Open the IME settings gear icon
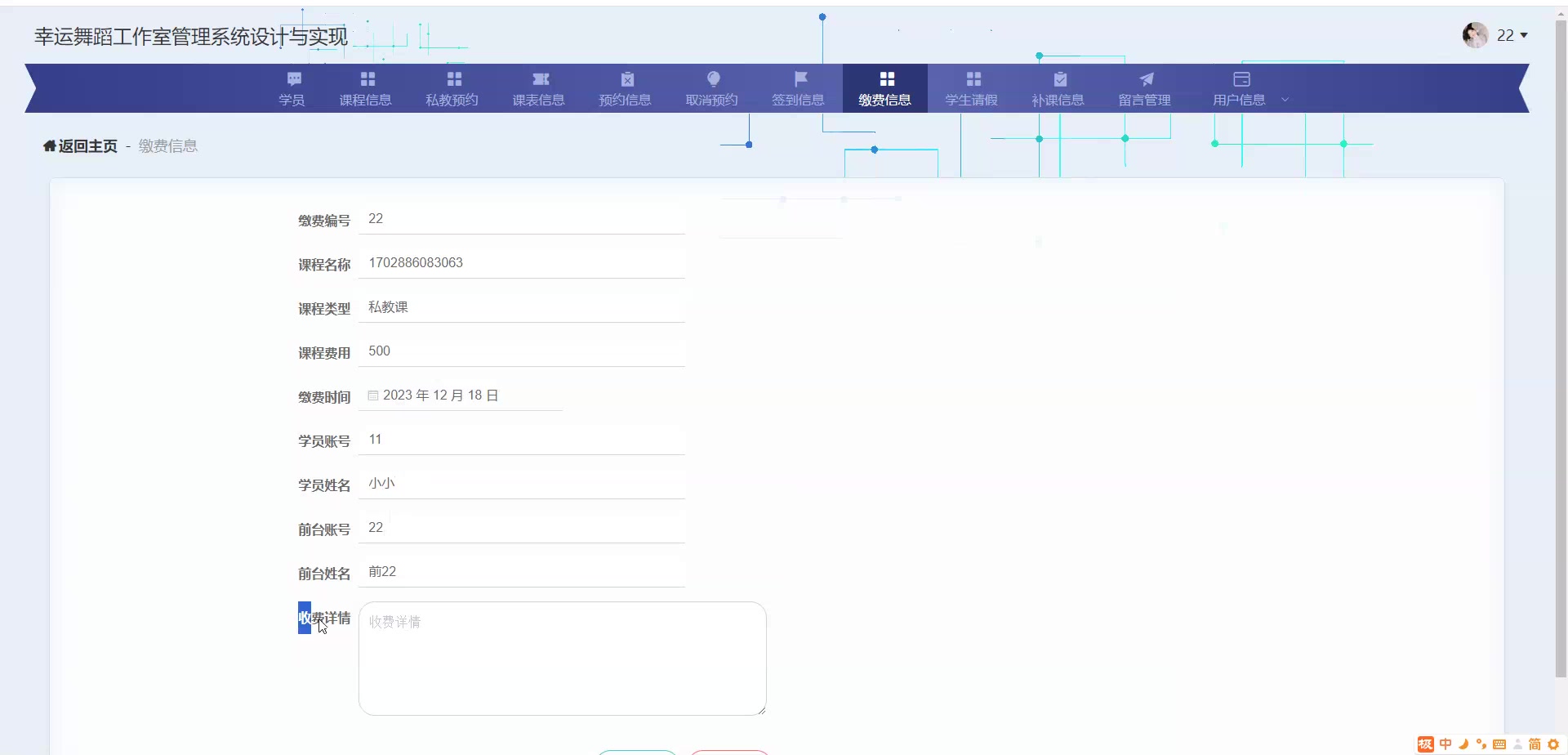The width and height of the screenshot is (1568, 755). tap(1553, 744)
